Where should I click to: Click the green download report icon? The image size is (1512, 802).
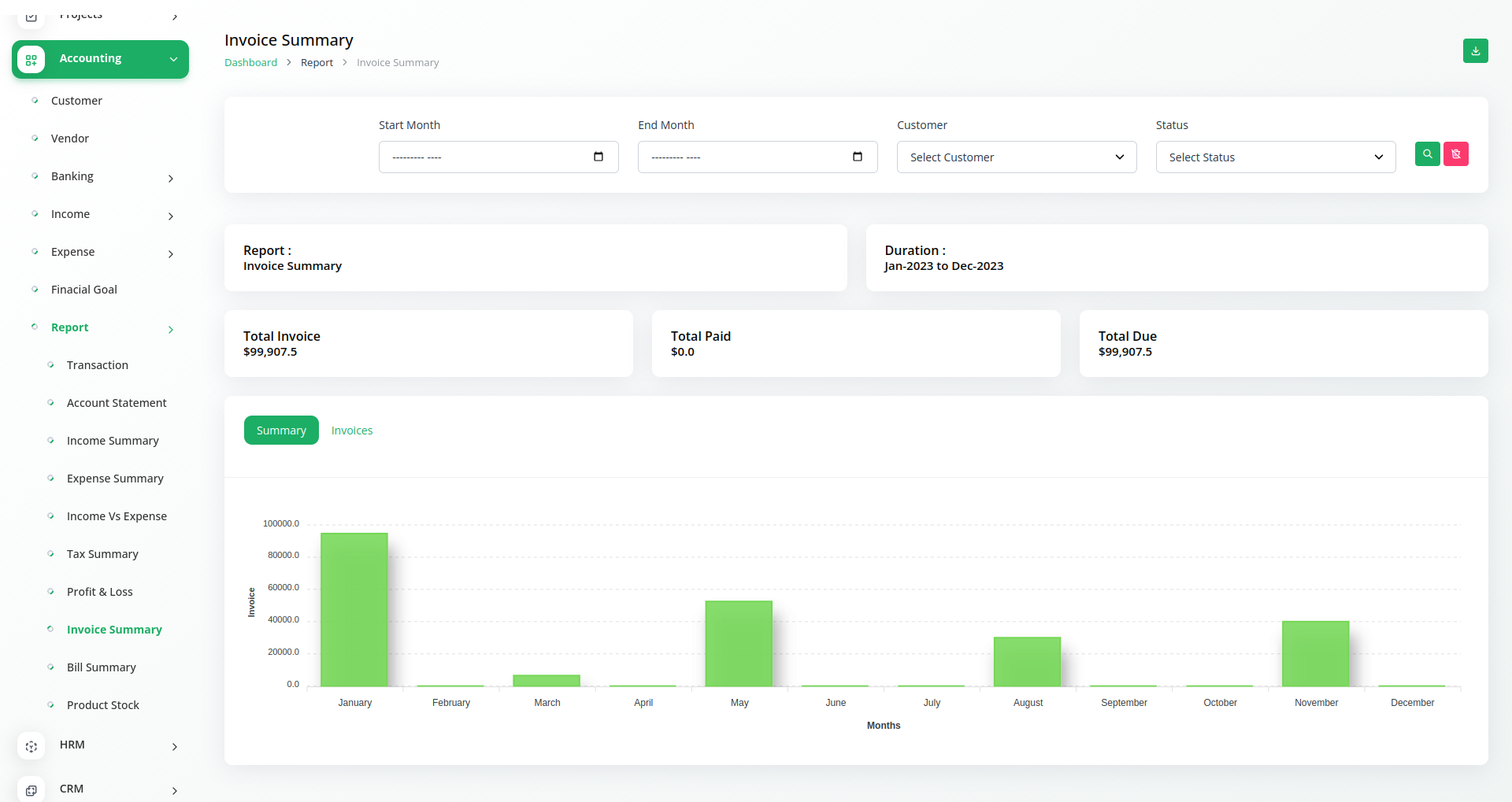point(1475,51)
